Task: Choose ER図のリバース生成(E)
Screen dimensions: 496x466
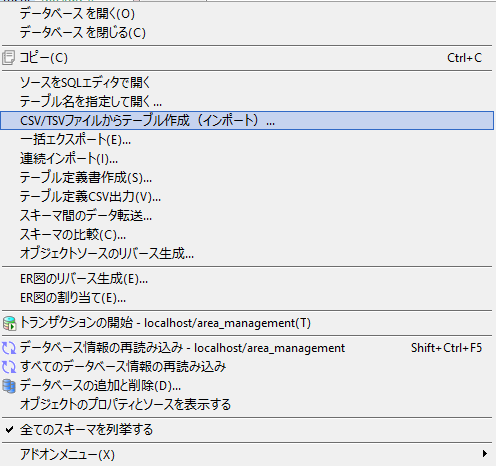Action: [x=248, y=279]
